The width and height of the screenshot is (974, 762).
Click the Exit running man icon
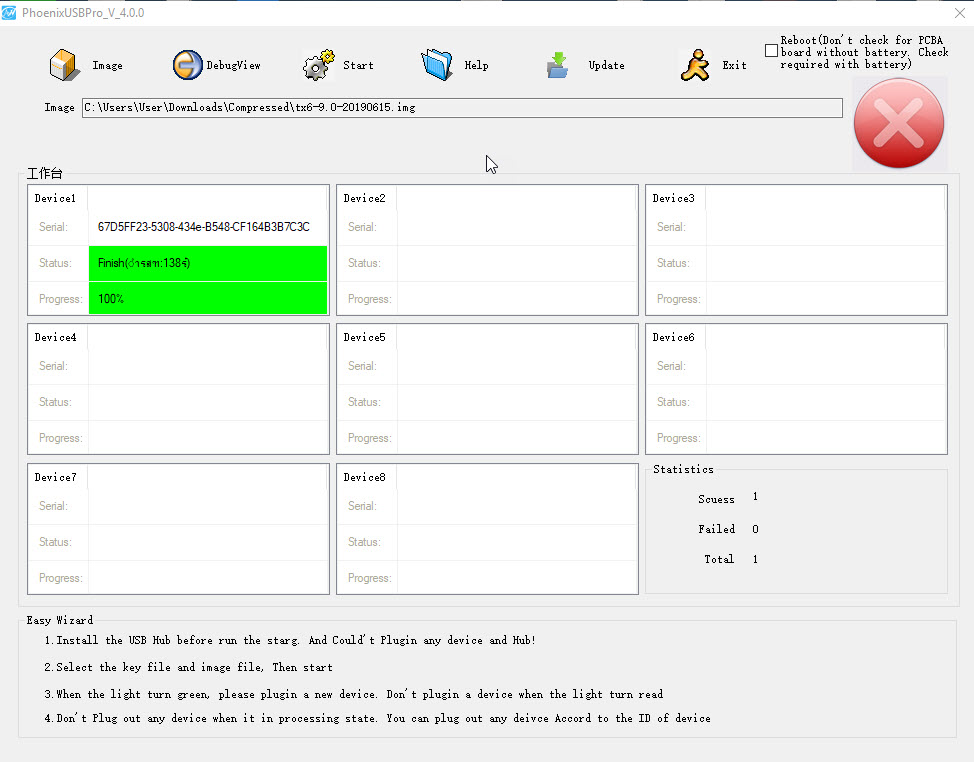(695, 65)
